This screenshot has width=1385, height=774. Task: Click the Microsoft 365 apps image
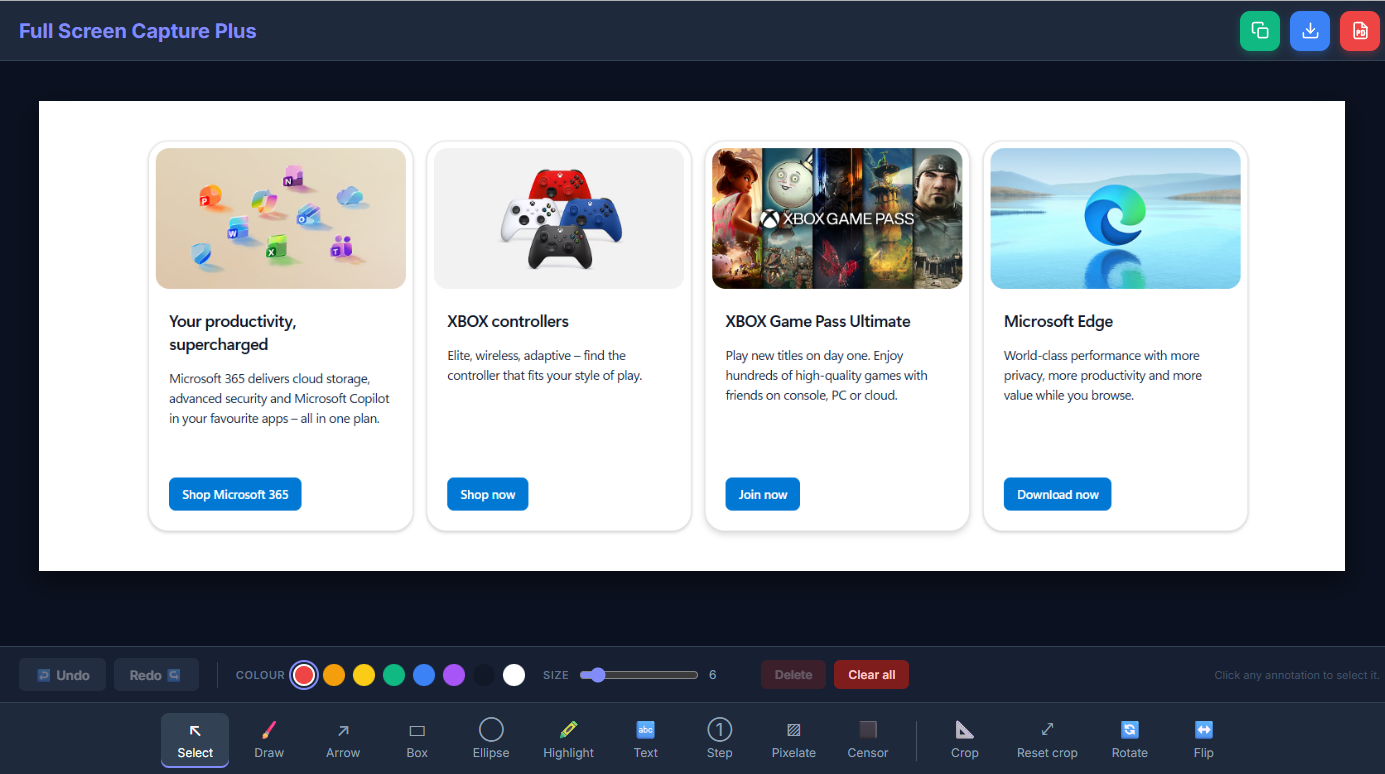tap(281, 218)
